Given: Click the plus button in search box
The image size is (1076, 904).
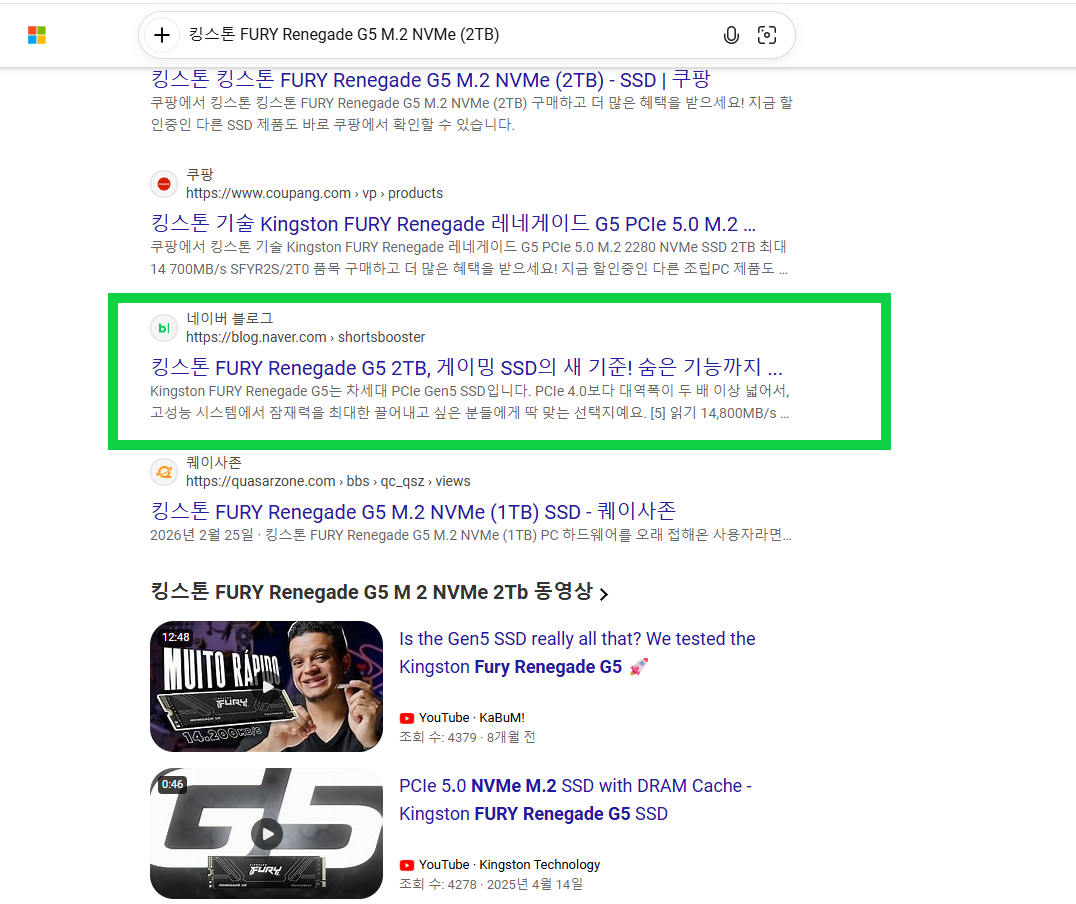Looking at the screenshot, I should pos(162,34).
